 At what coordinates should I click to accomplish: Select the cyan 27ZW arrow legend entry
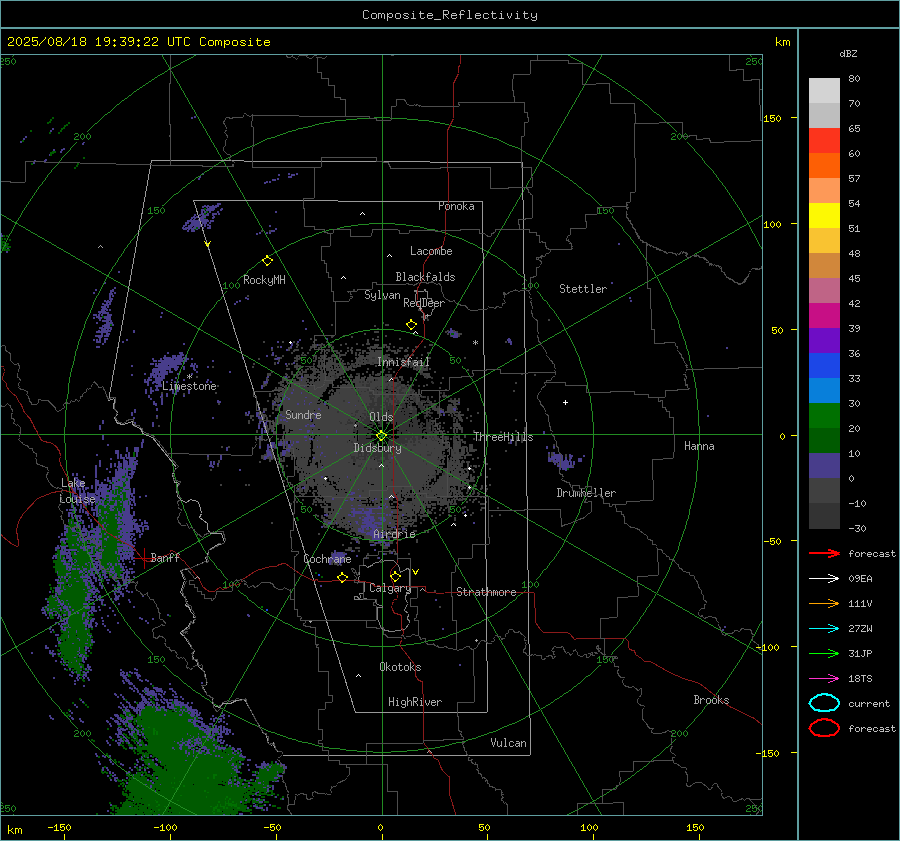pyautogui.click(x=824, y=629)
